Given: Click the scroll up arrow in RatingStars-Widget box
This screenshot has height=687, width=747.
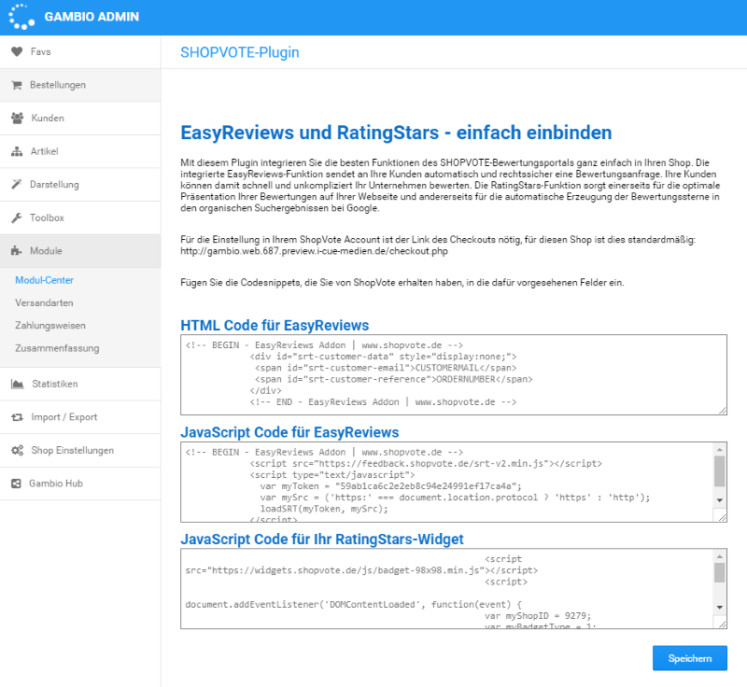Looking at the screenshot, I should click(x=719, y=555).
